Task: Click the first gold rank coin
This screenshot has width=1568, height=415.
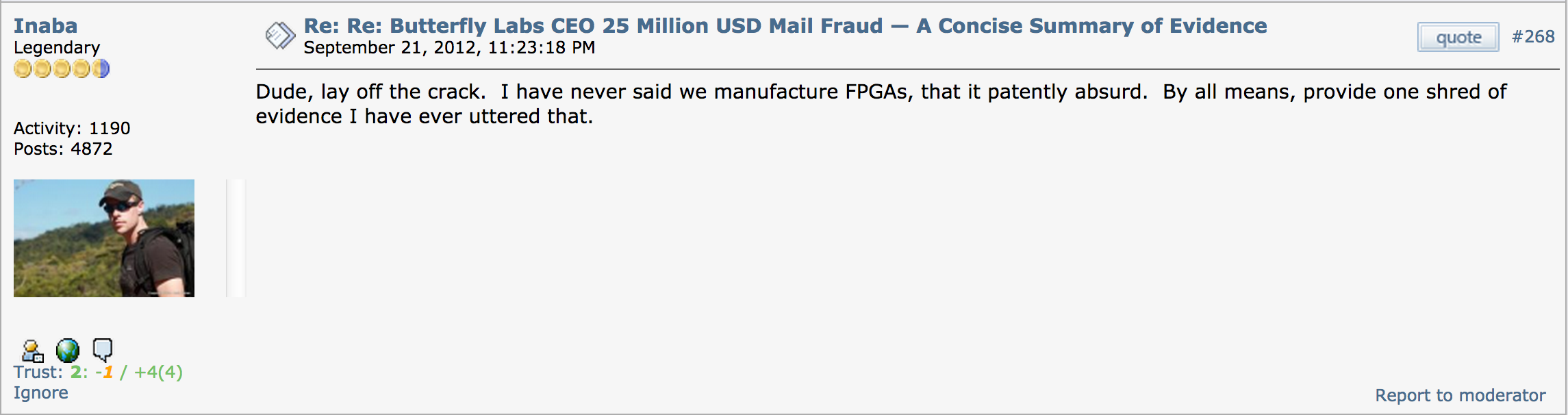Action: point(23,69)
